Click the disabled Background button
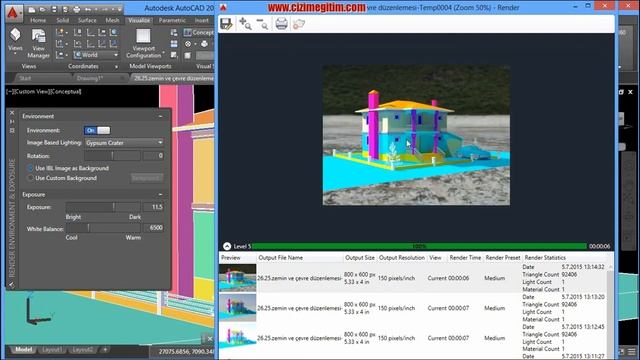The width and height of the screenshot is (640, 360). coord(147,178)
